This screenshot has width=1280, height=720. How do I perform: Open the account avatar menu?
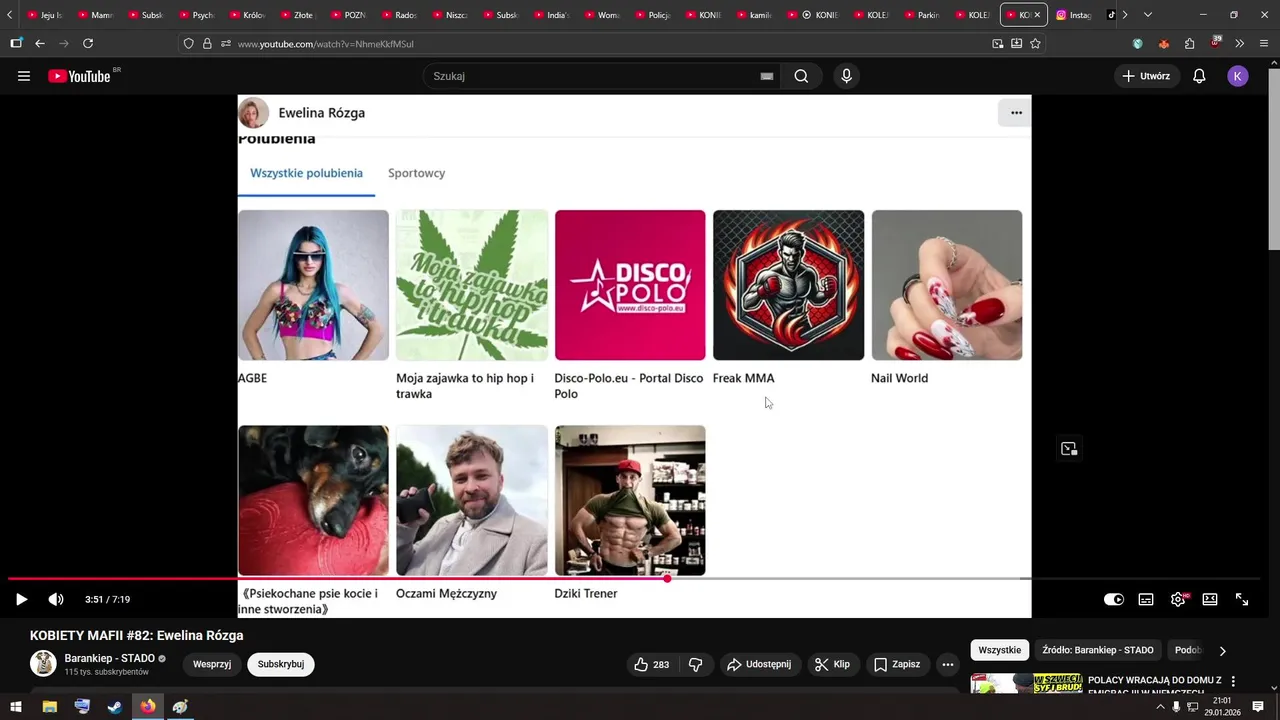[1238, 76]
